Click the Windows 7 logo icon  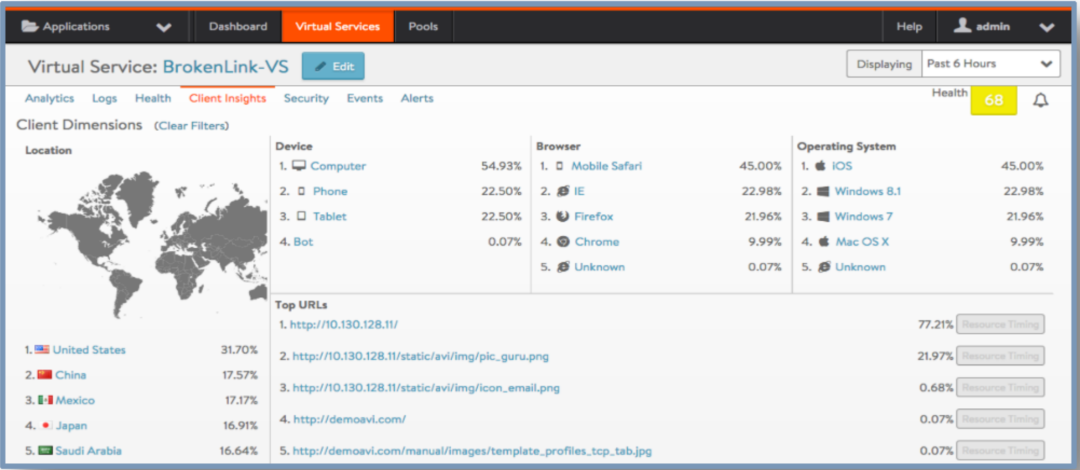click(x=822, y=216)
